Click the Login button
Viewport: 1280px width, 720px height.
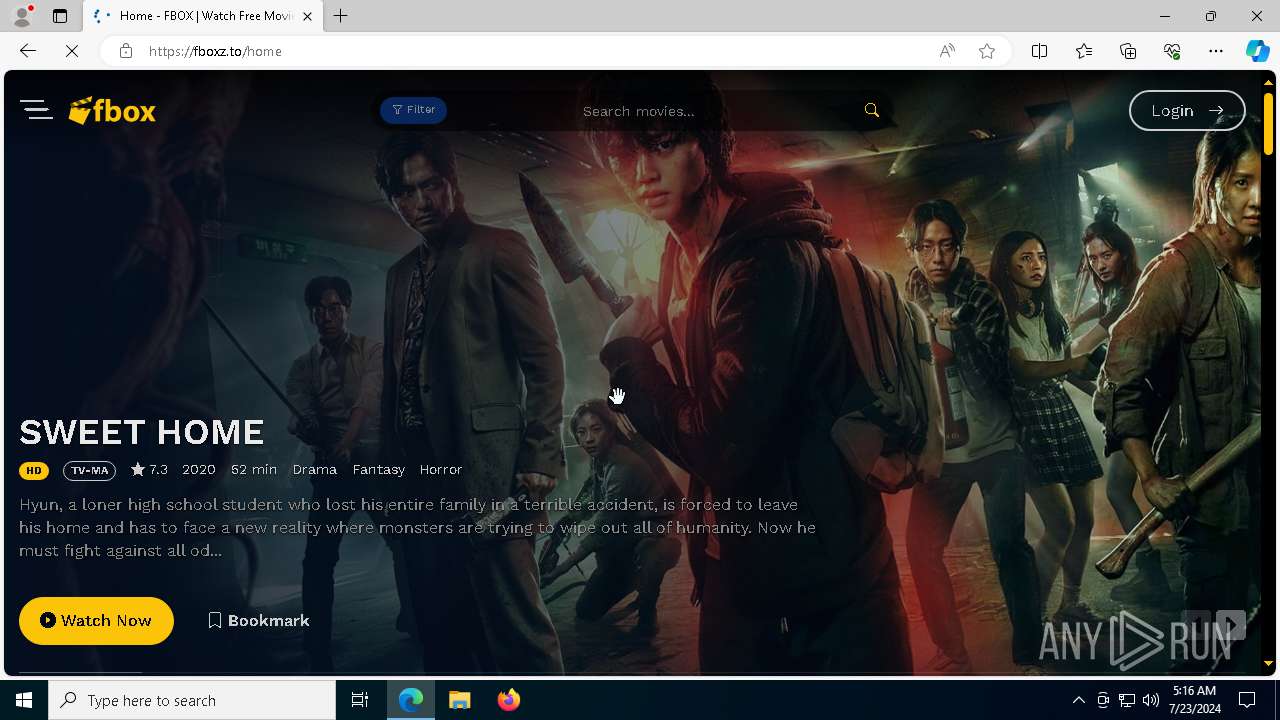pos(1187,111)
